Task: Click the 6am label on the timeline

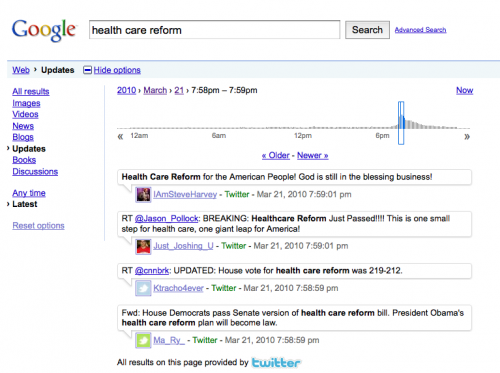Action: 219,136
